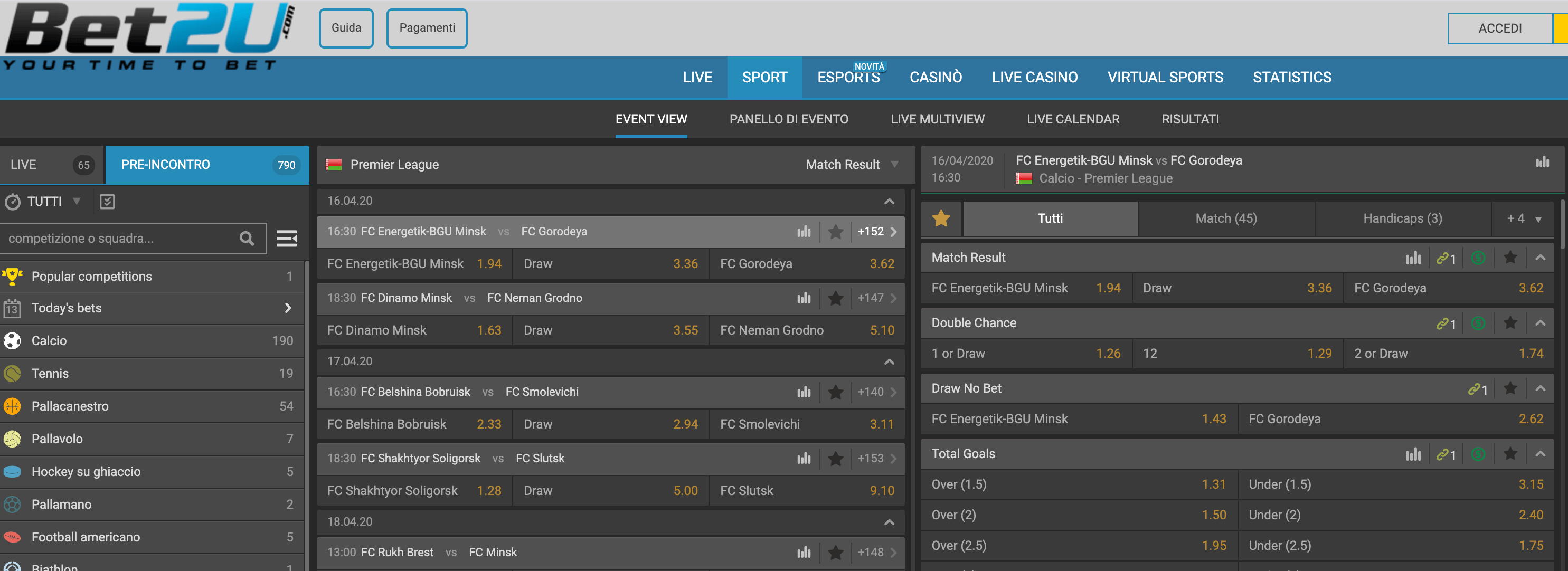This screenshot has height=571, width=1568.
Task: Click the Bet2U logo
Action: (x=150, y=36)
